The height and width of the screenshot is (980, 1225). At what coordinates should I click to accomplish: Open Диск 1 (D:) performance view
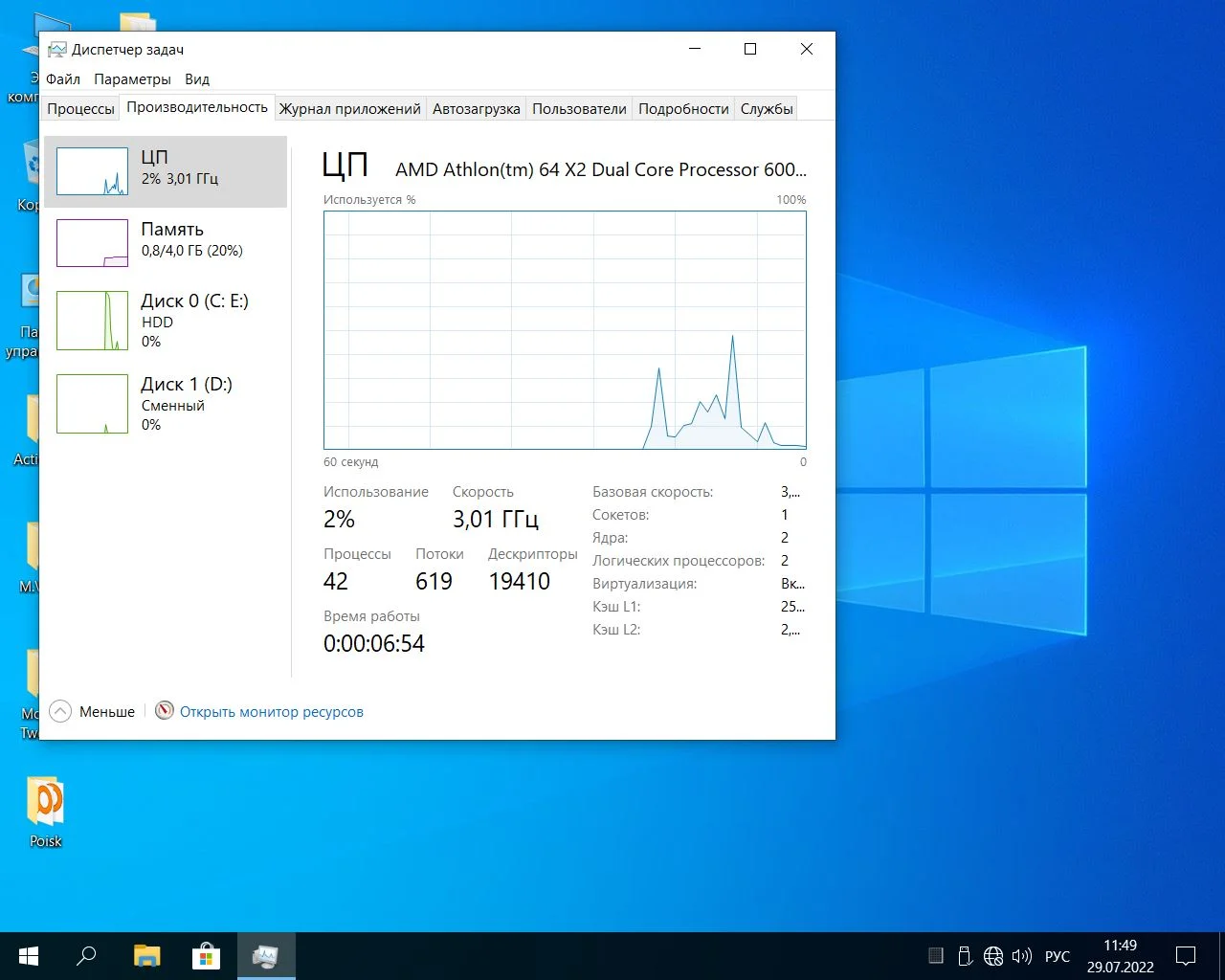point(92,404)
